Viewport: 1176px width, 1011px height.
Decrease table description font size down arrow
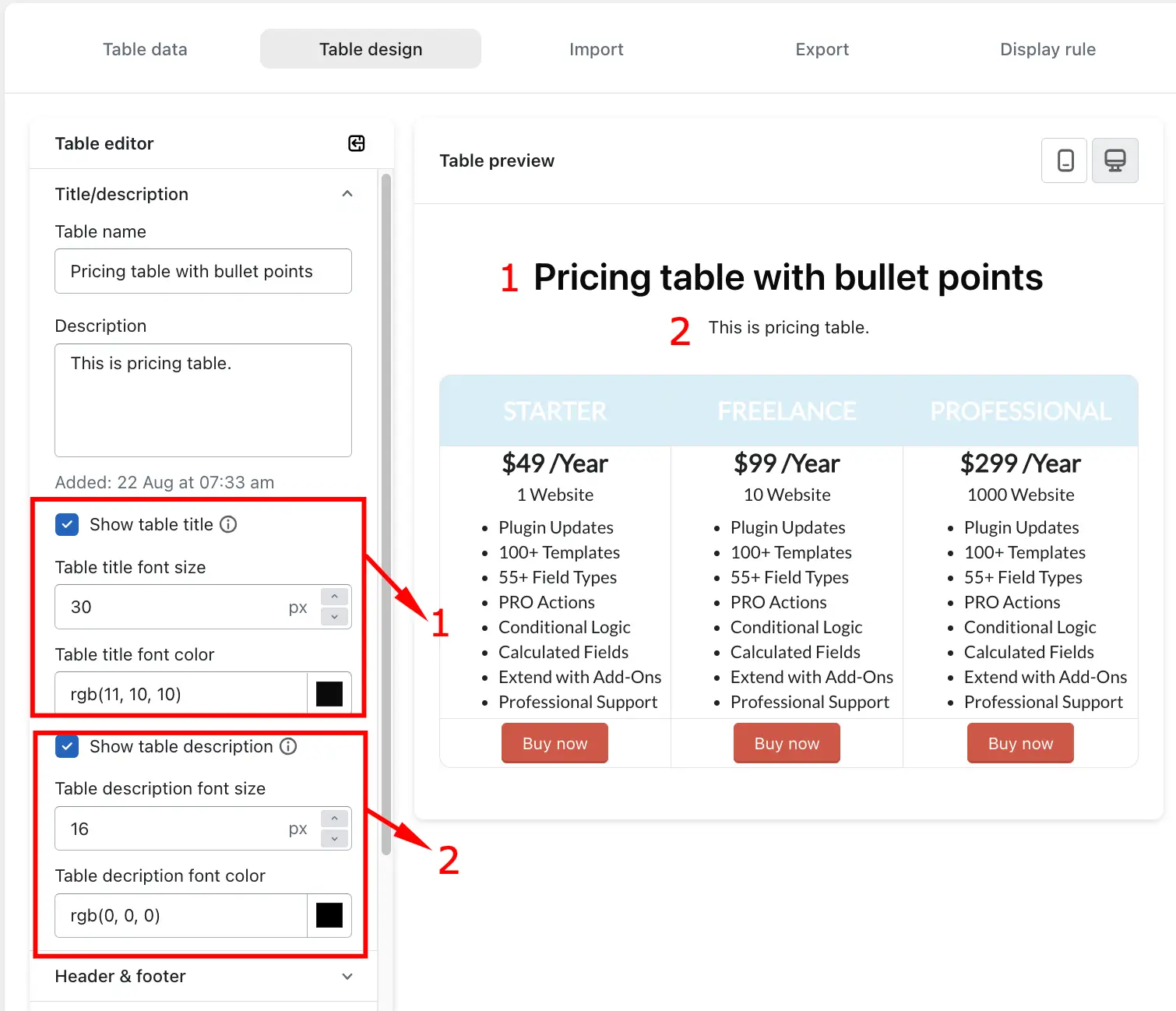click(x=334, y=838)
